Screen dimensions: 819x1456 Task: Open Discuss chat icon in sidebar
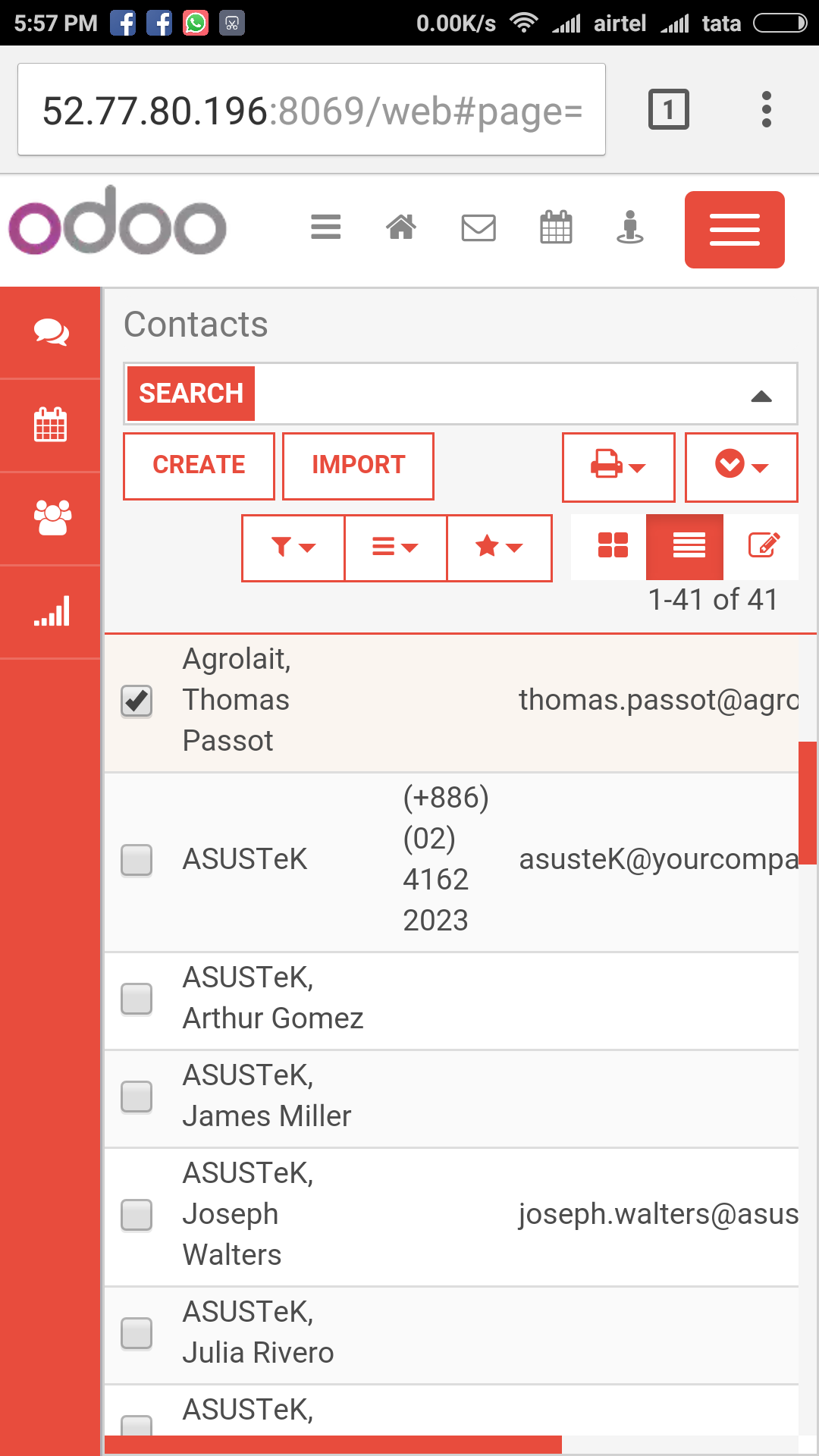51,332
